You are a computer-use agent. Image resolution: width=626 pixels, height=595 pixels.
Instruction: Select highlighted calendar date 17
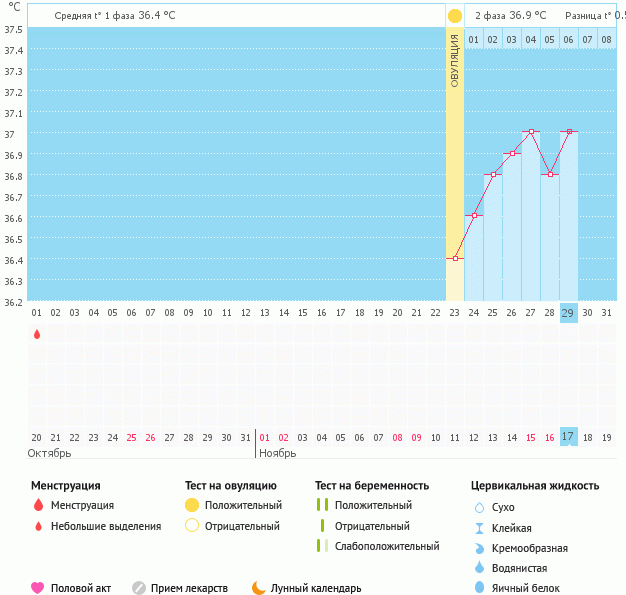tap(568, 437)
